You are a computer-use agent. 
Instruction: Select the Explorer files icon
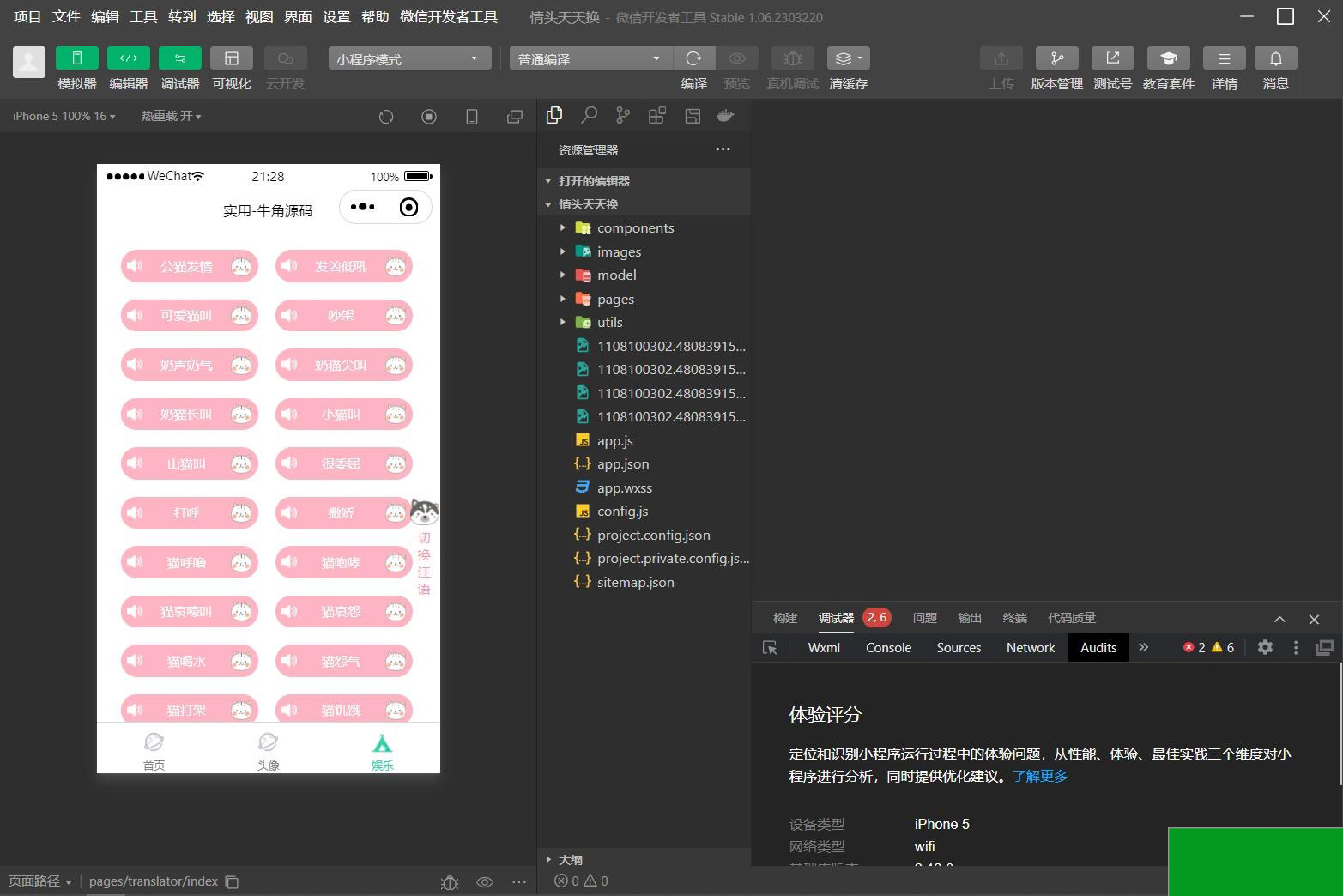click(554, 115)
